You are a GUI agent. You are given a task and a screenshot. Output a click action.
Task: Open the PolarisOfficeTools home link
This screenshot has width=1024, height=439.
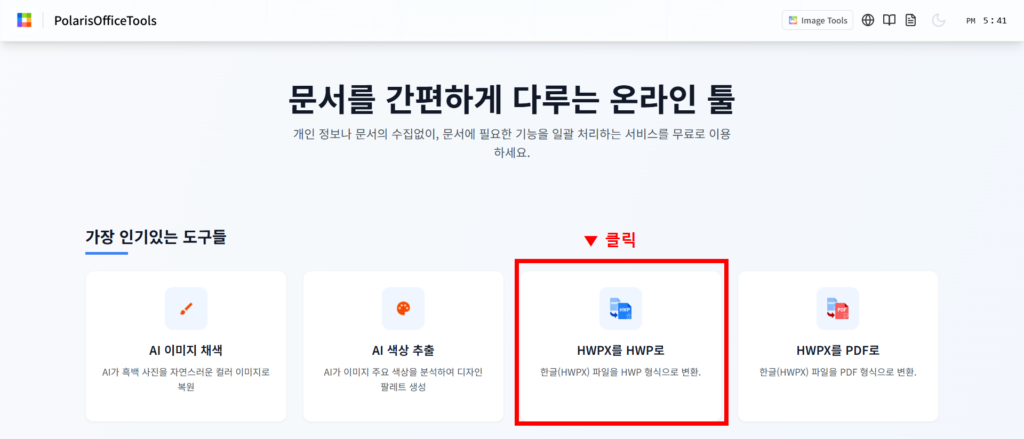click(x=105, y=21)
